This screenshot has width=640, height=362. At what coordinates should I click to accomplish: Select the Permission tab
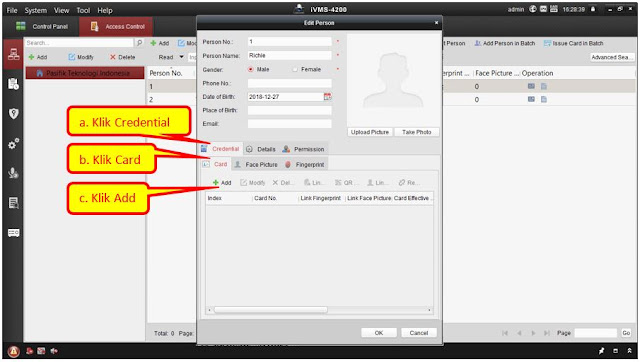[x=303, y=149]
